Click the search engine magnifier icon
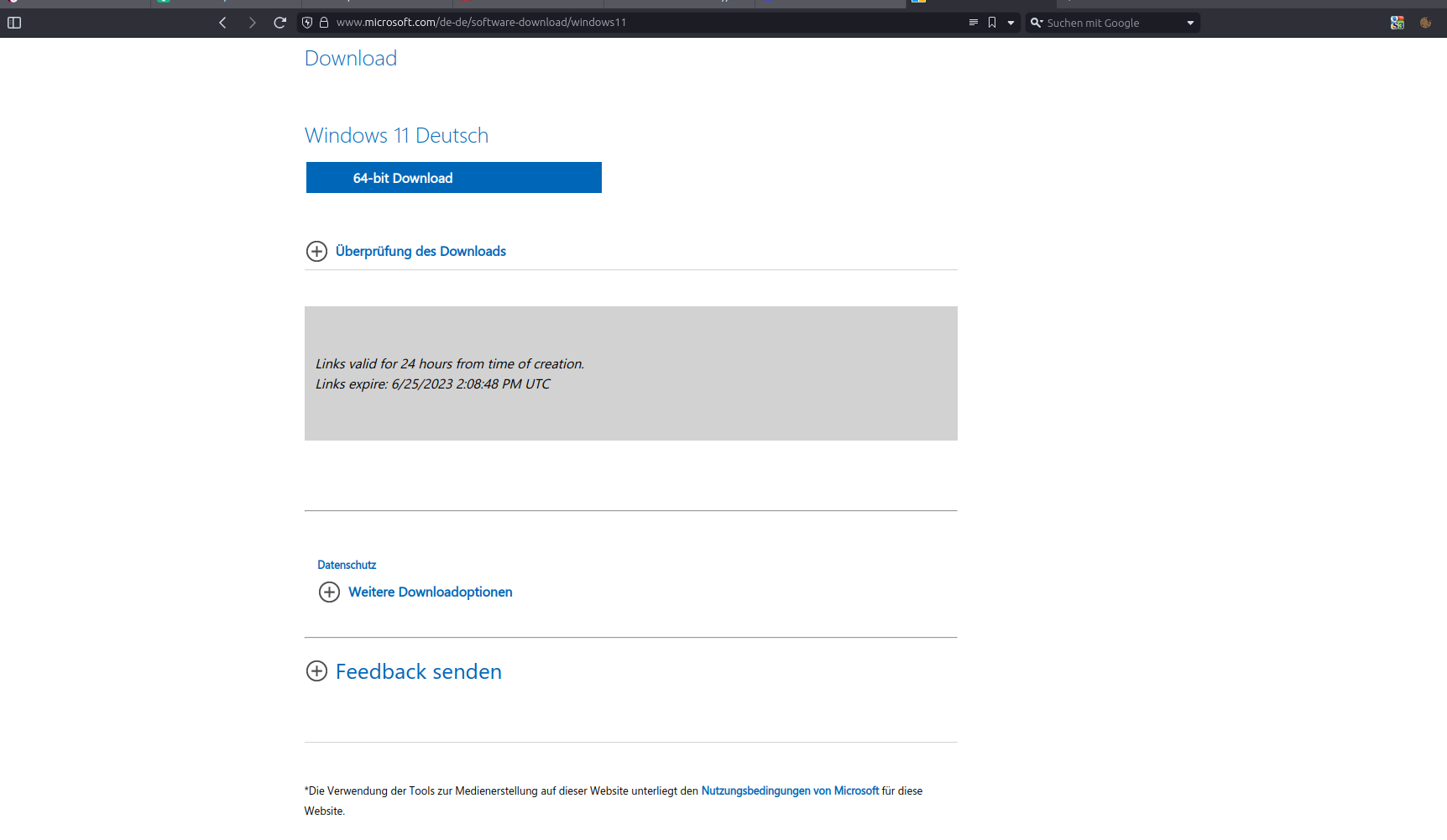Viewport: 1447px width, 840px height. [x=1037, y=23]
